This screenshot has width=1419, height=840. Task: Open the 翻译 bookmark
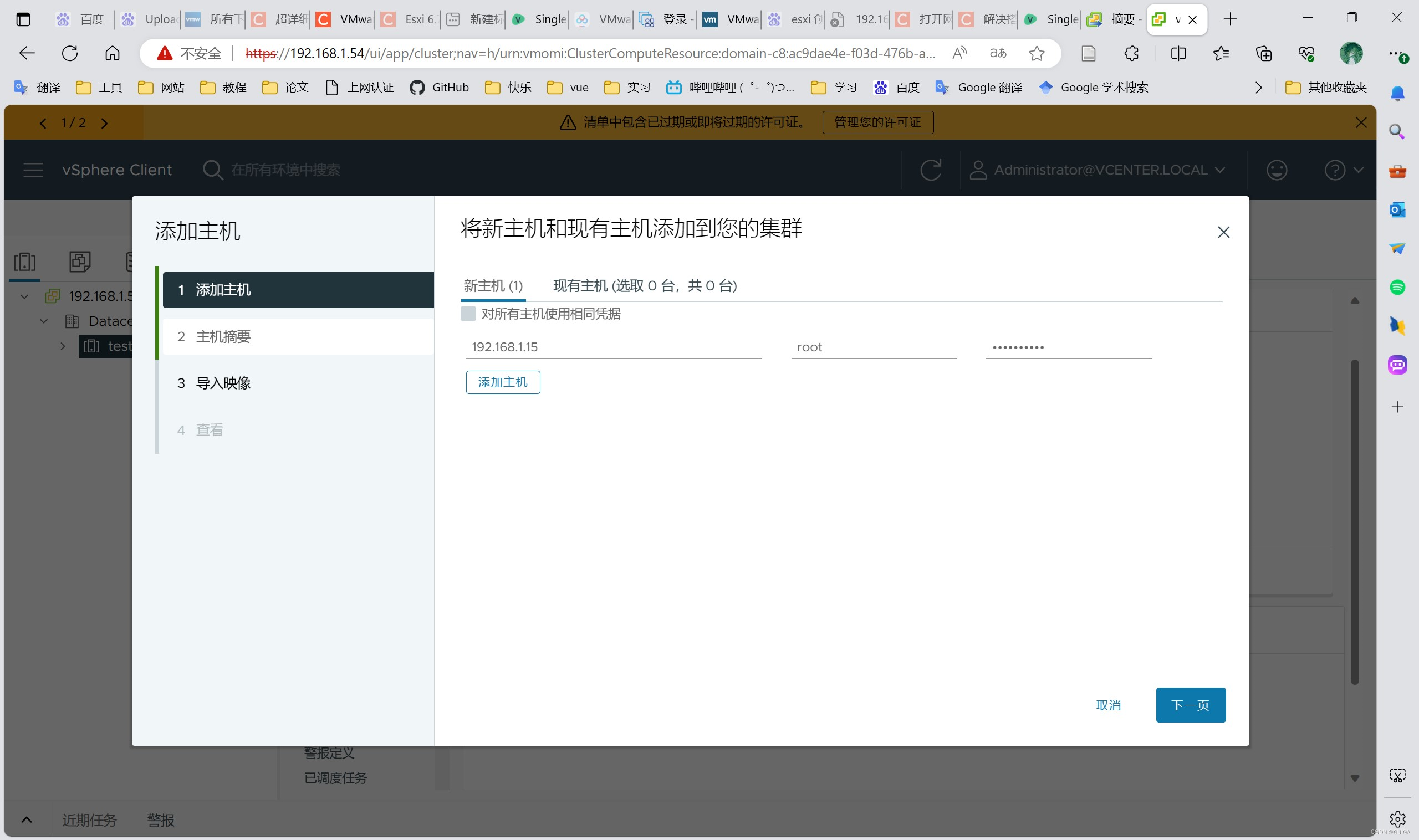(37, 87)
